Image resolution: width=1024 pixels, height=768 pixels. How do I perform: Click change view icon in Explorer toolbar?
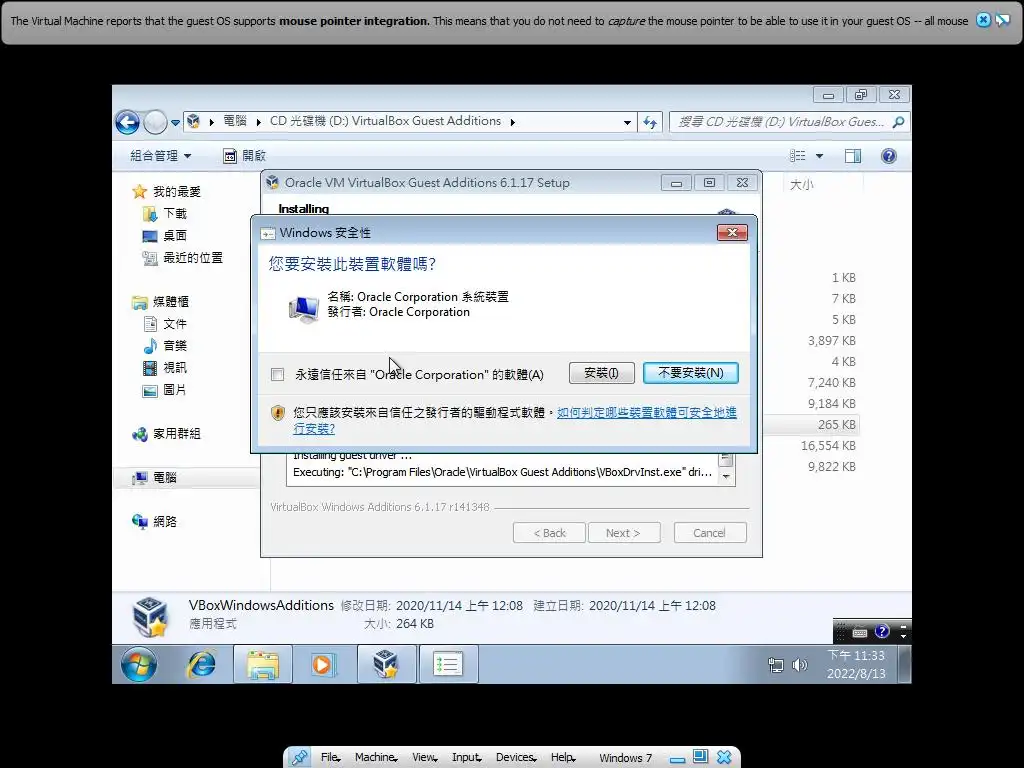tap(797, 155)
